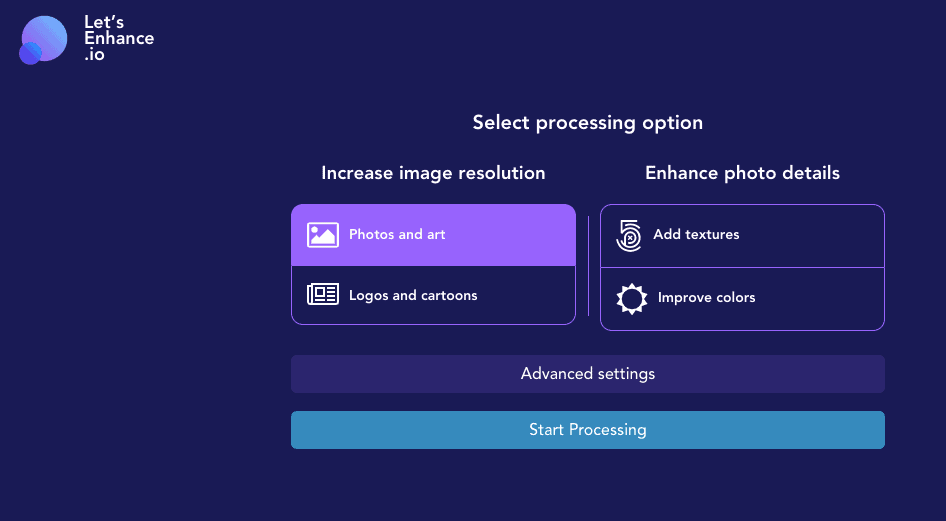
Task: Click the sun-shaped Improve colors icon
Action: tap(632, 298)
